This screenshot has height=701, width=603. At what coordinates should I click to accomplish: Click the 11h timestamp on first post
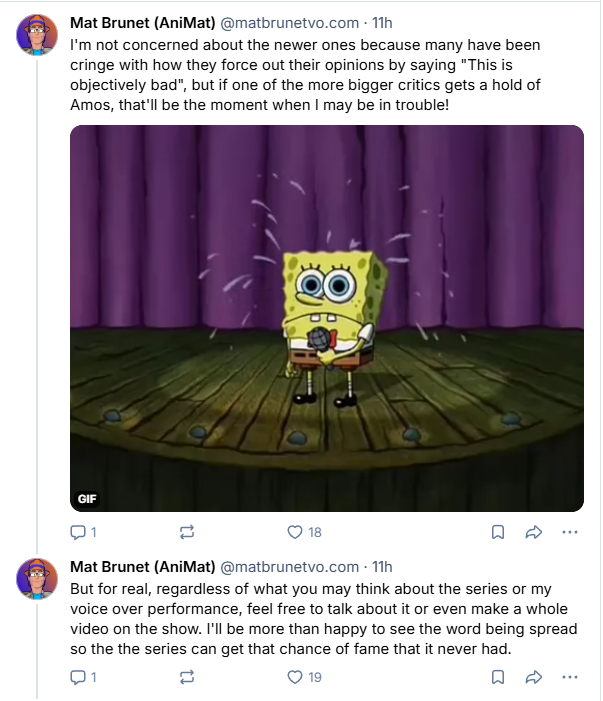[x=382, y=22]
